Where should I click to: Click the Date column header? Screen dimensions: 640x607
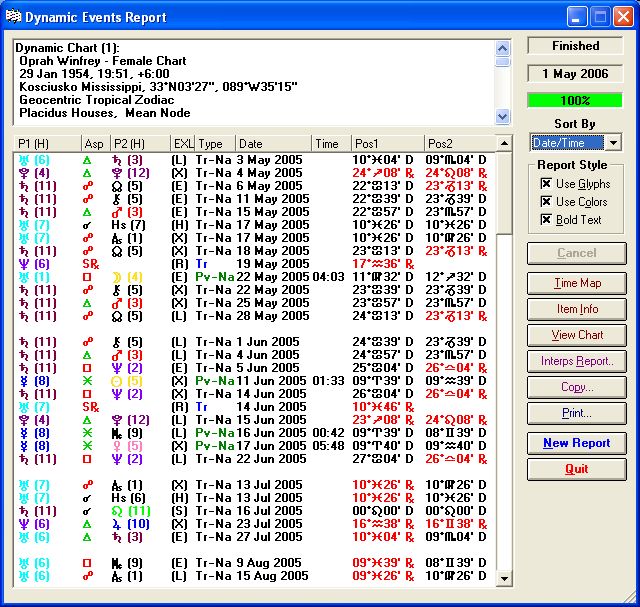click(272, 144)
